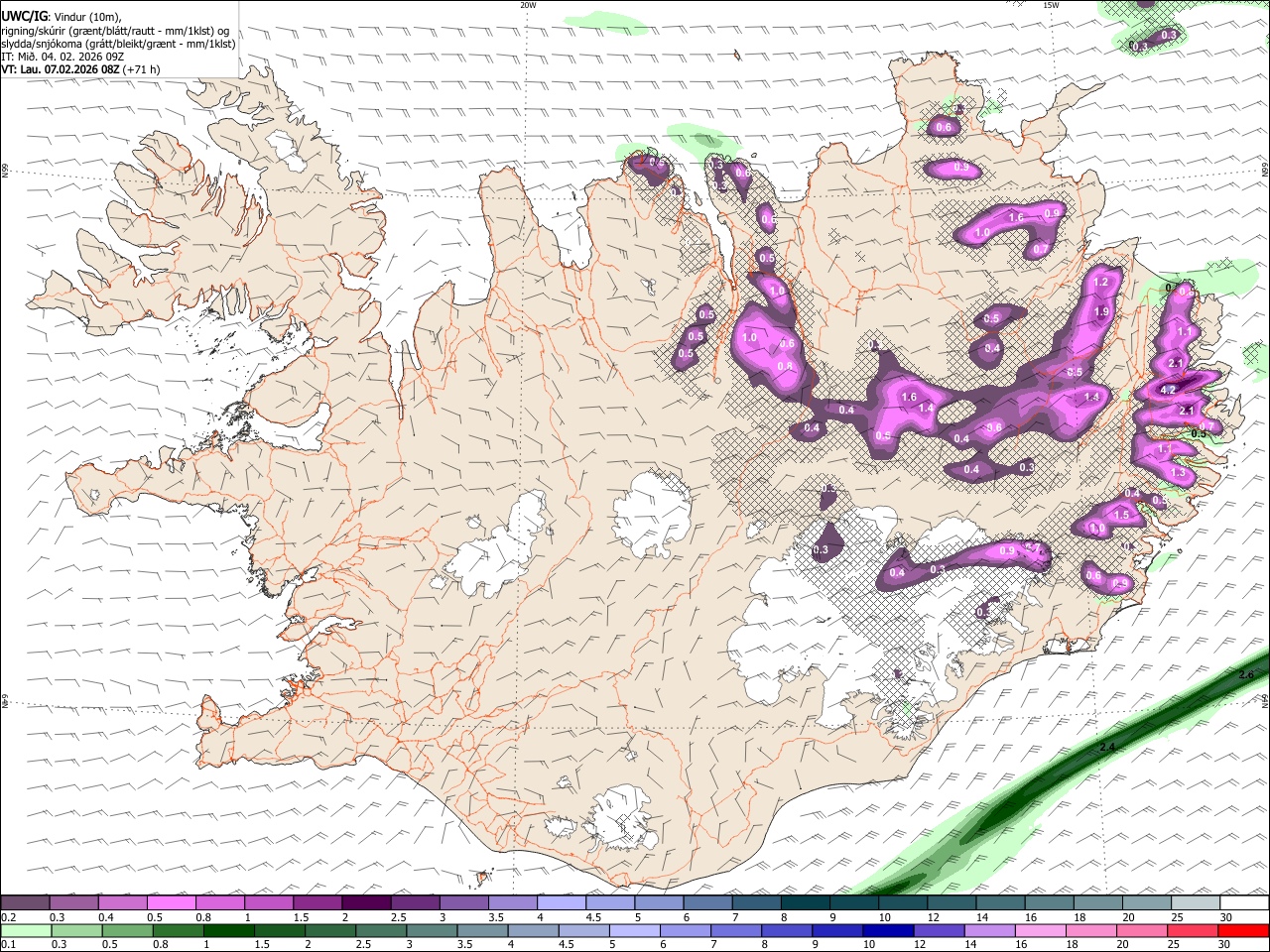Image resolution: width=1270 pixels, height=952 pixels.
Task: Click the 'UWC/IG: Vindur (10m)' title text
Action: click(62, 16)
